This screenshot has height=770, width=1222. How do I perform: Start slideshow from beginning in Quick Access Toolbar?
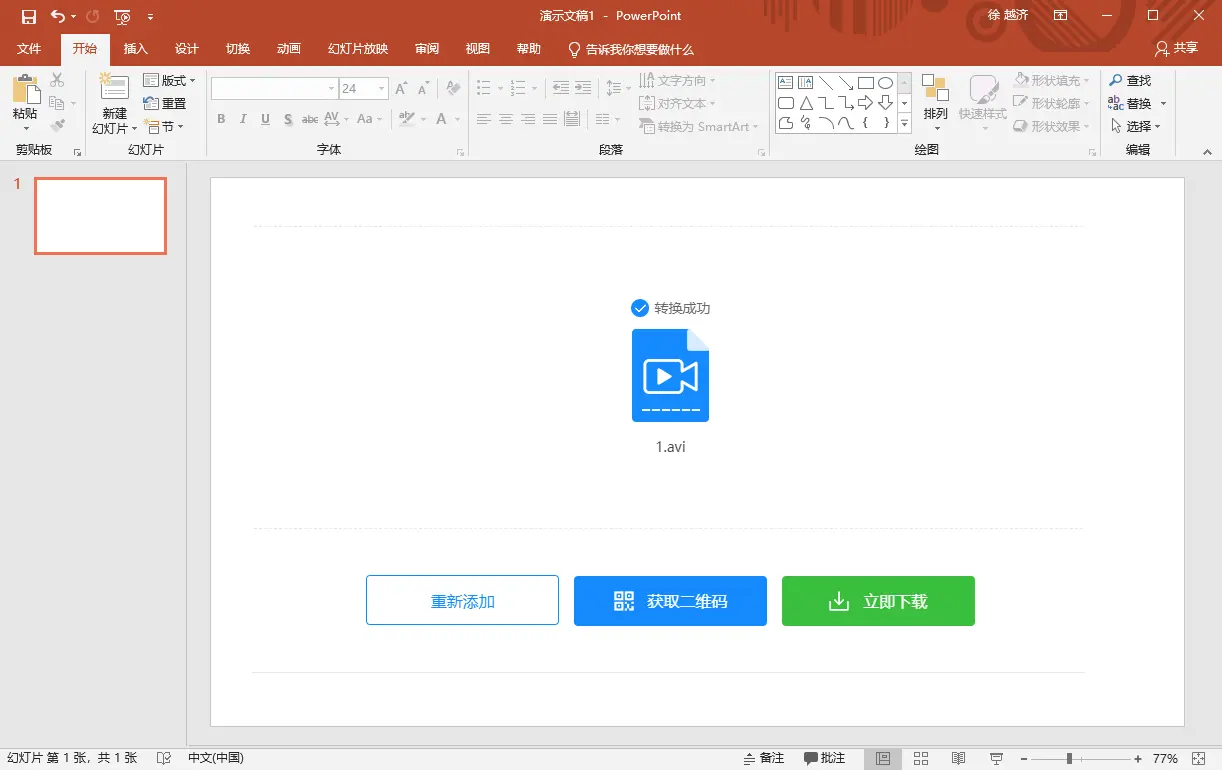122,16
